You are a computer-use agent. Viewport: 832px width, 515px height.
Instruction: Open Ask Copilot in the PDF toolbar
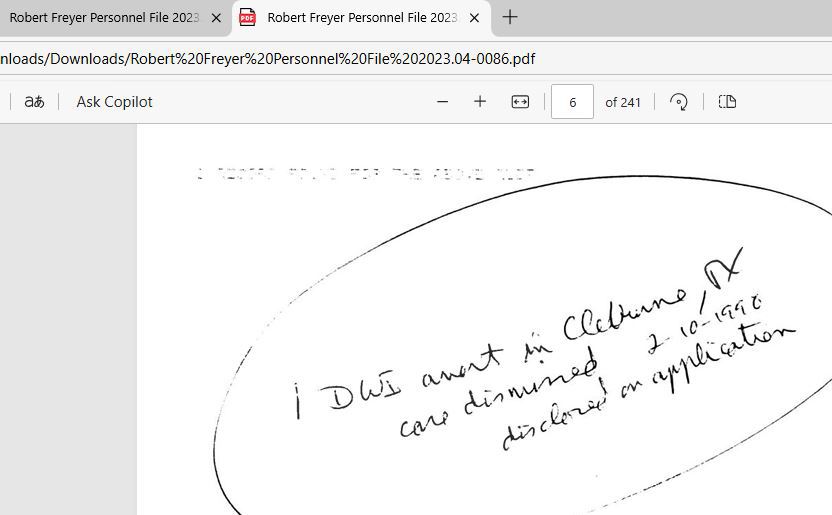tap(114, 102)
